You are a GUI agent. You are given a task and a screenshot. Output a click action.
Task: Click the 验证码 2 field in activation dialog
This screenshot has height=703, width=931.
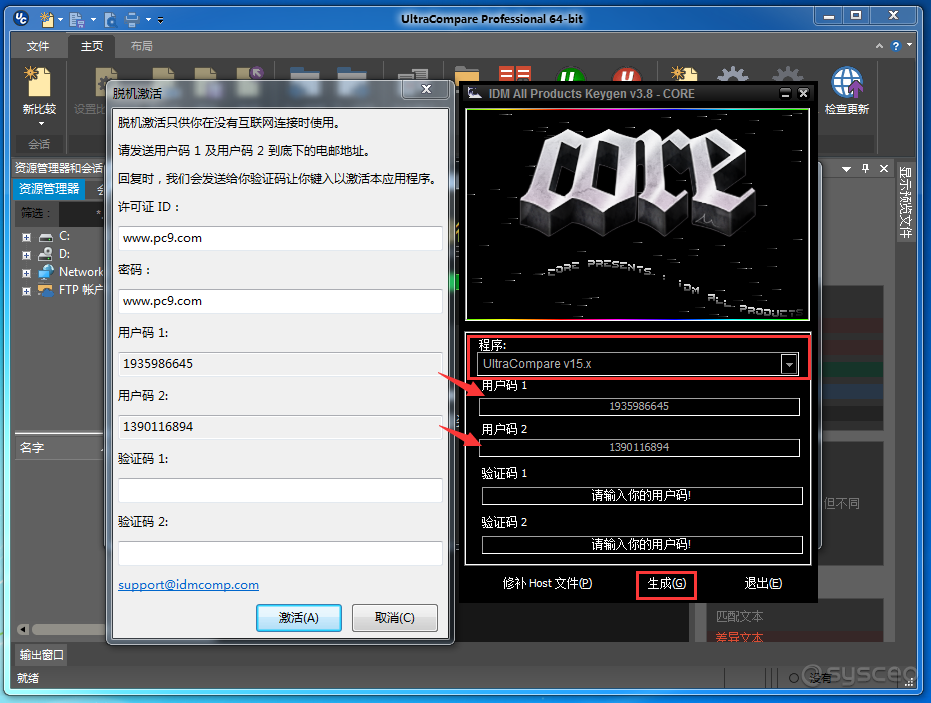click(x=280, y=553)
